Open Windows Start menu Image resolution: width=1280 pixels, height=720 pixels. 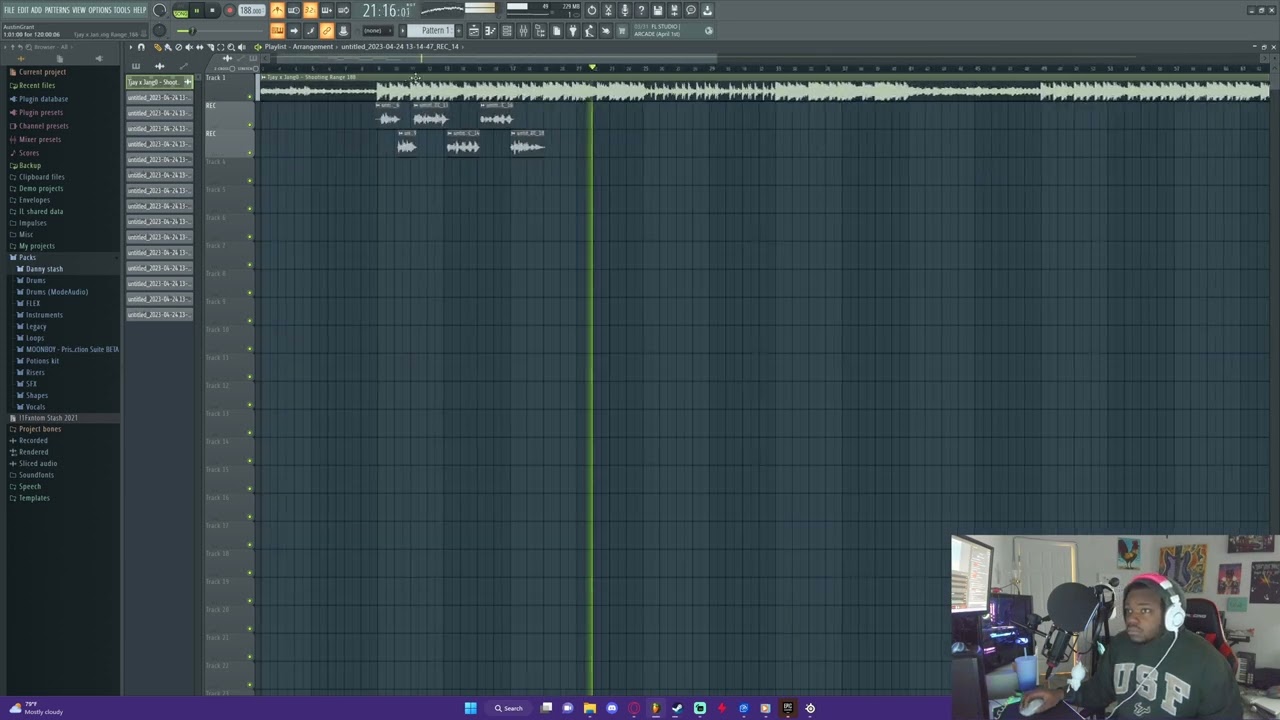click(470, 708)
